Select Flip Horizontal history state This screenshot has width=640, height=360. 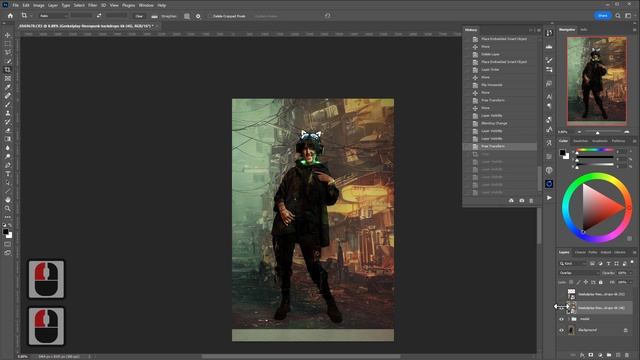[x=492, y=85]
